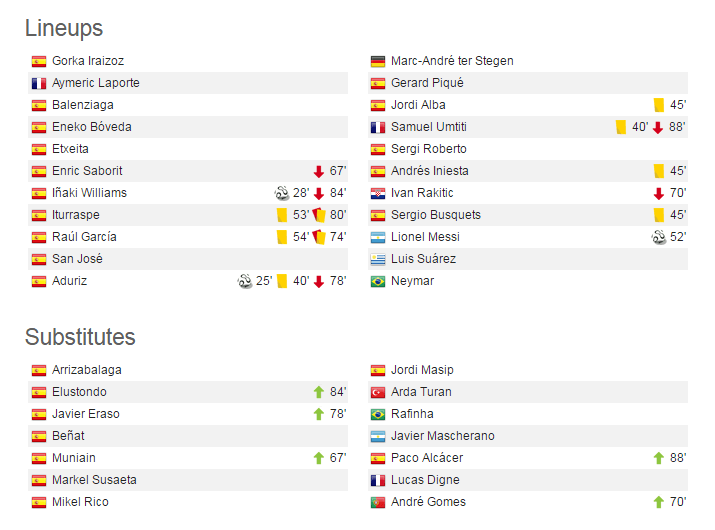Click the Substitutes section heading
This screenshot has width=715, height=530.
click(x=80, y=337)
